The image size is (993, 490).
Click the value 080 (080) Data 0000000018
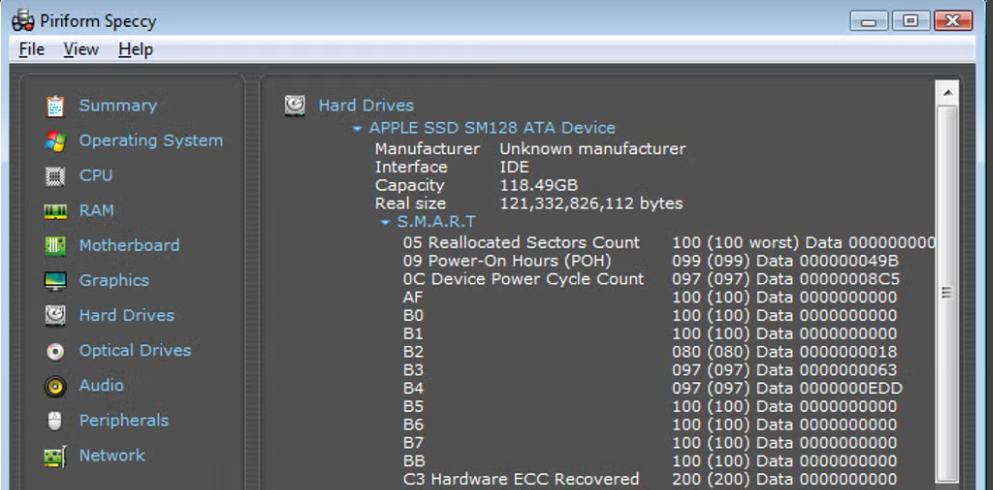coord(785,352)
